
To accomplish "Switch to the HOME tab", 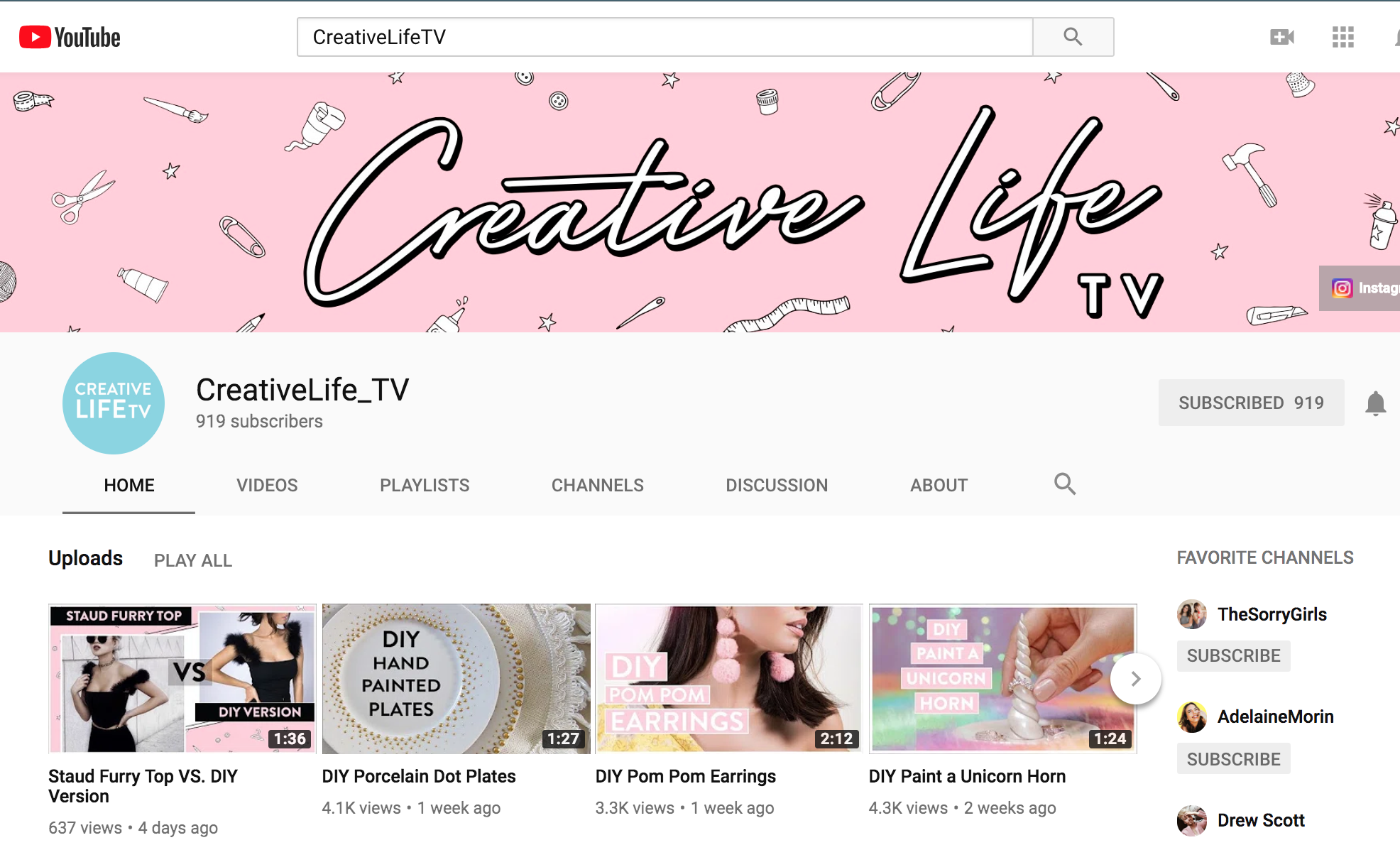I will [128, 486].
